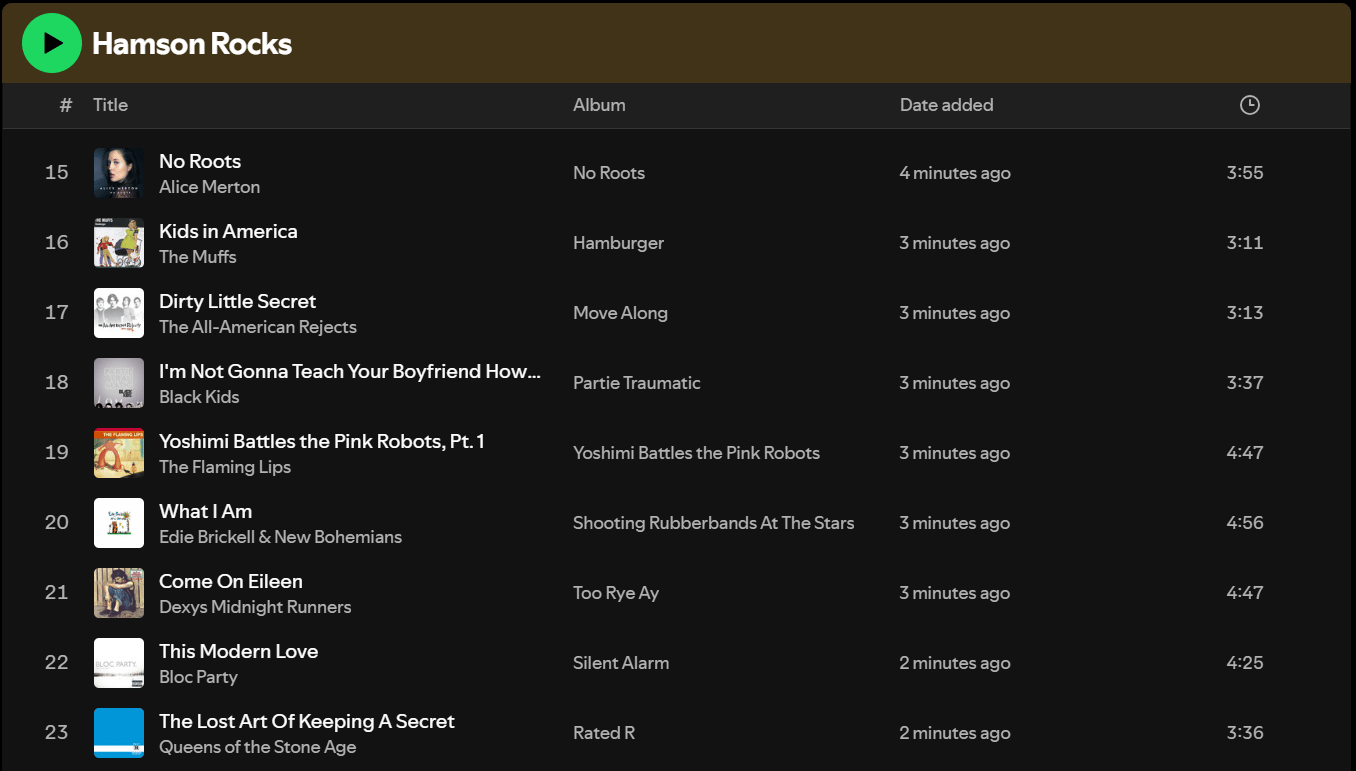Click the 3:36 duration value
The width and height of the screenshot is (1356, 771).
coord(1245,733)
